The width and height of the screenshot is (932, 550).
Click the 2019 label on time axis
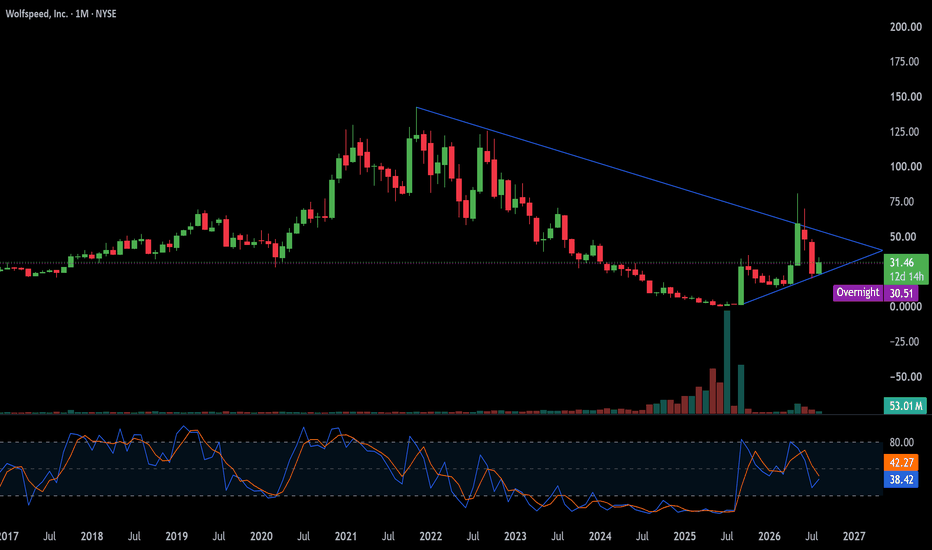177,536
